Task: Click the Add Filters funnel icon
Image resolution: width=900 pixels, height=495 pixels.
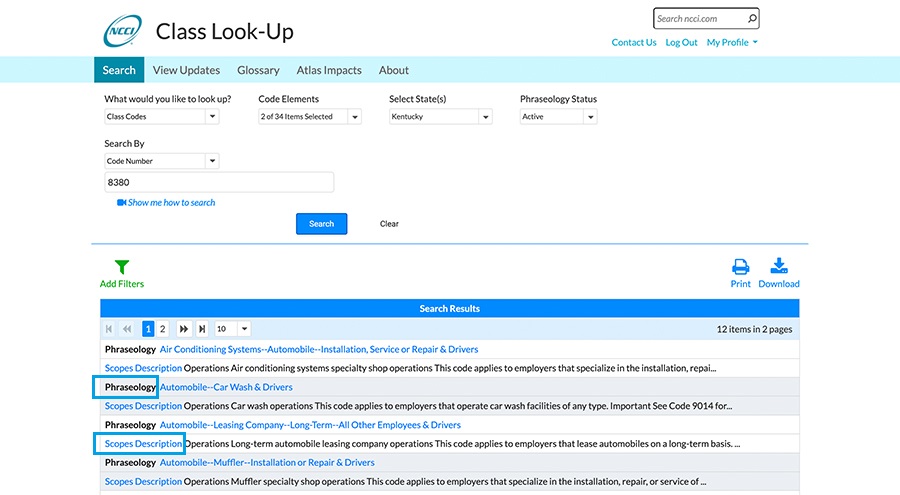Action: 122,266
